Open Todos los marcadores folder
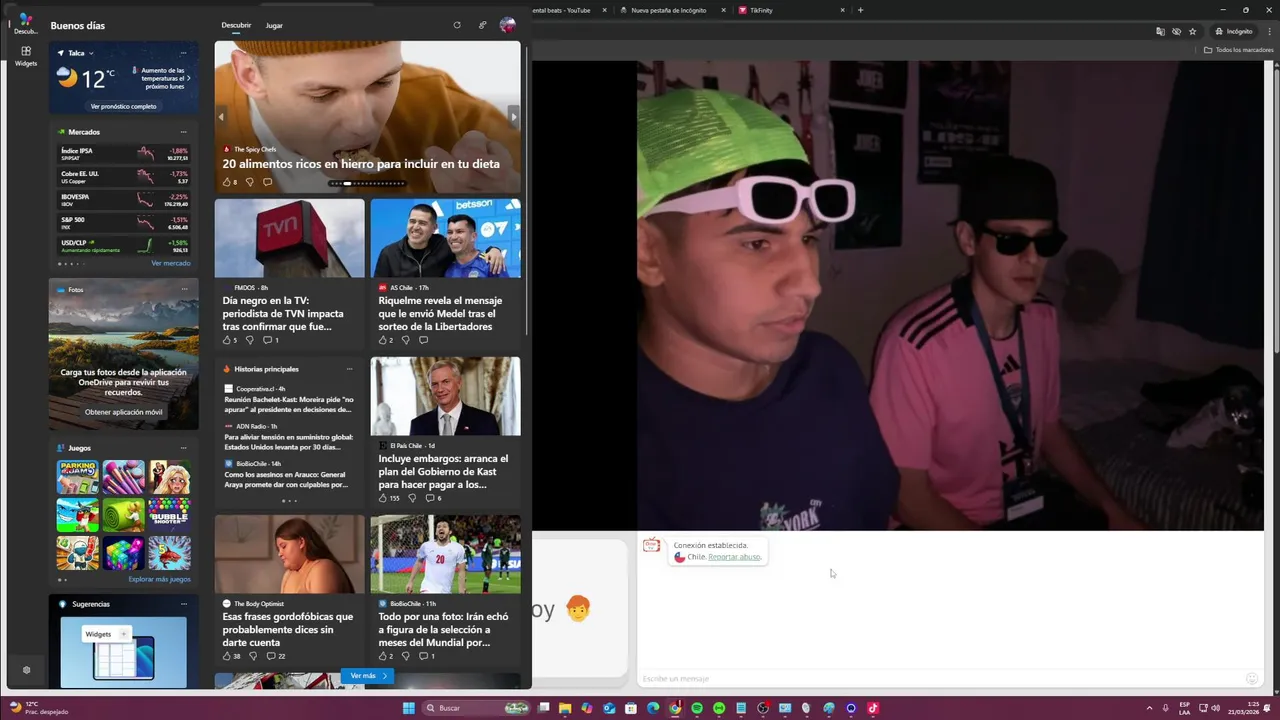Image resolution: width=1280 pixels, height=720 pixels. (x=1238, y=50)
